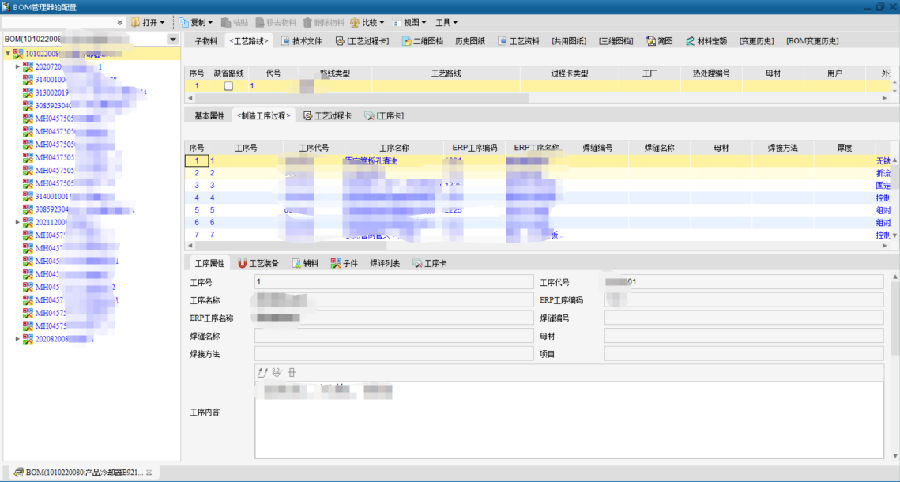Open the [工序卡] middle tab
Viewport: 900px width, 482px height.
(x=384, y=115)
